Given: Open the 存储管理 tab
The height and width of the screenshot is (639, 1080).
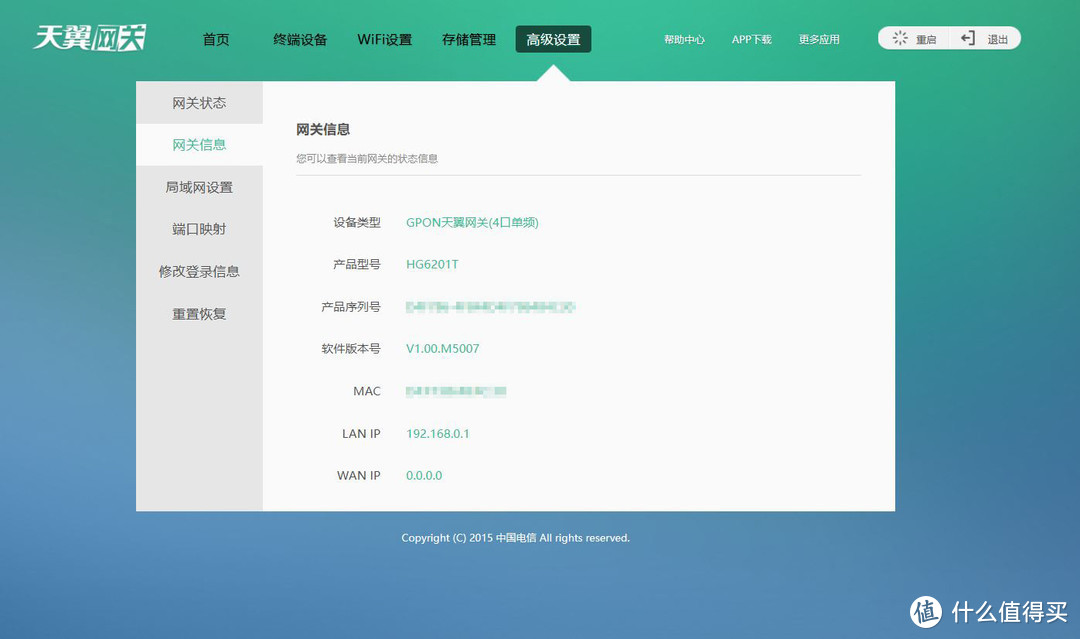Looking at the screenshot, I should [x=468, y=39].
